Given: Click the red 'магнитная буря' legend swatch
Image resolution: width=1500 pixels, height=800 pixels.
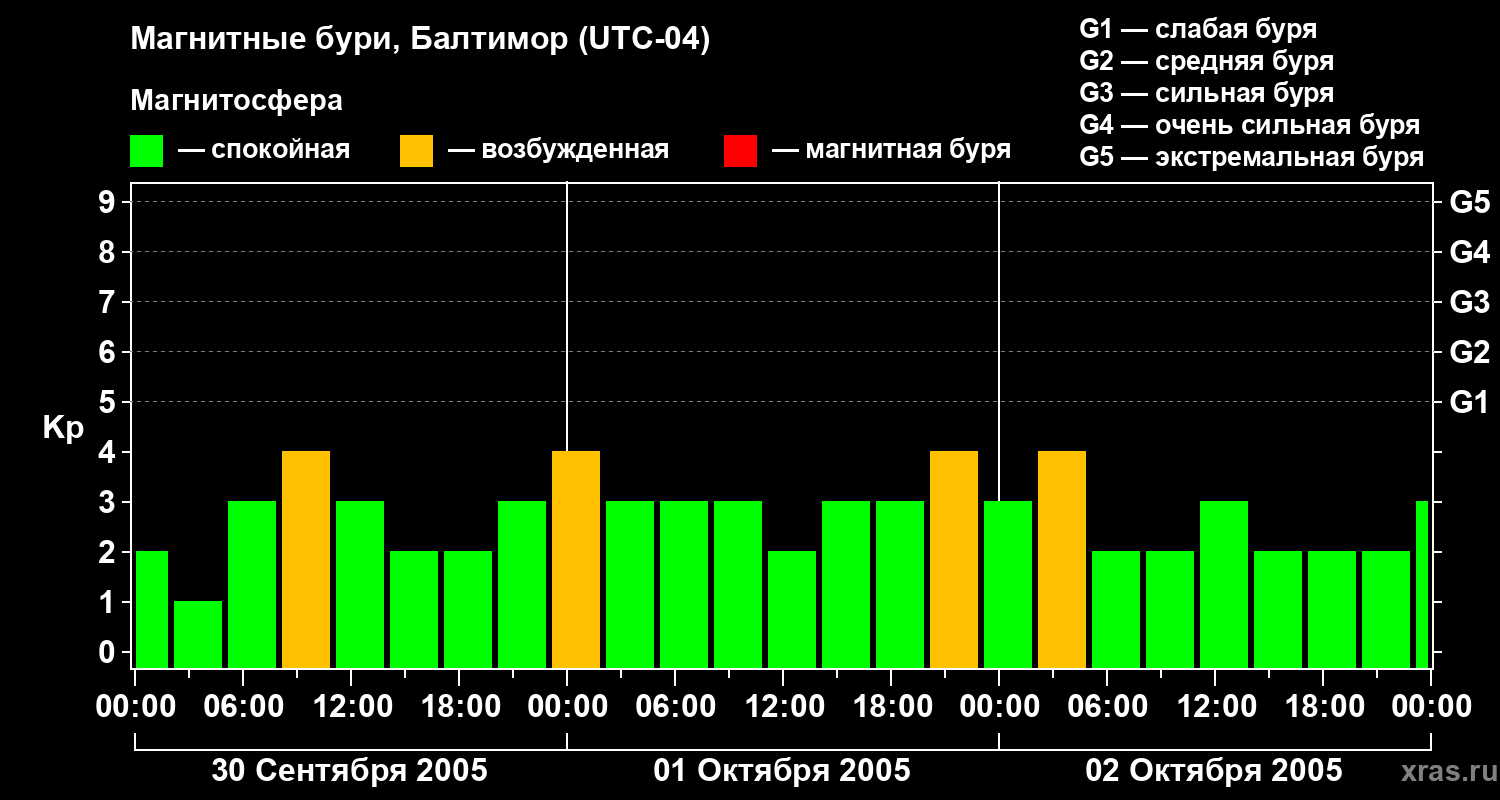Looking at the screenshot, I should (740, 151).
